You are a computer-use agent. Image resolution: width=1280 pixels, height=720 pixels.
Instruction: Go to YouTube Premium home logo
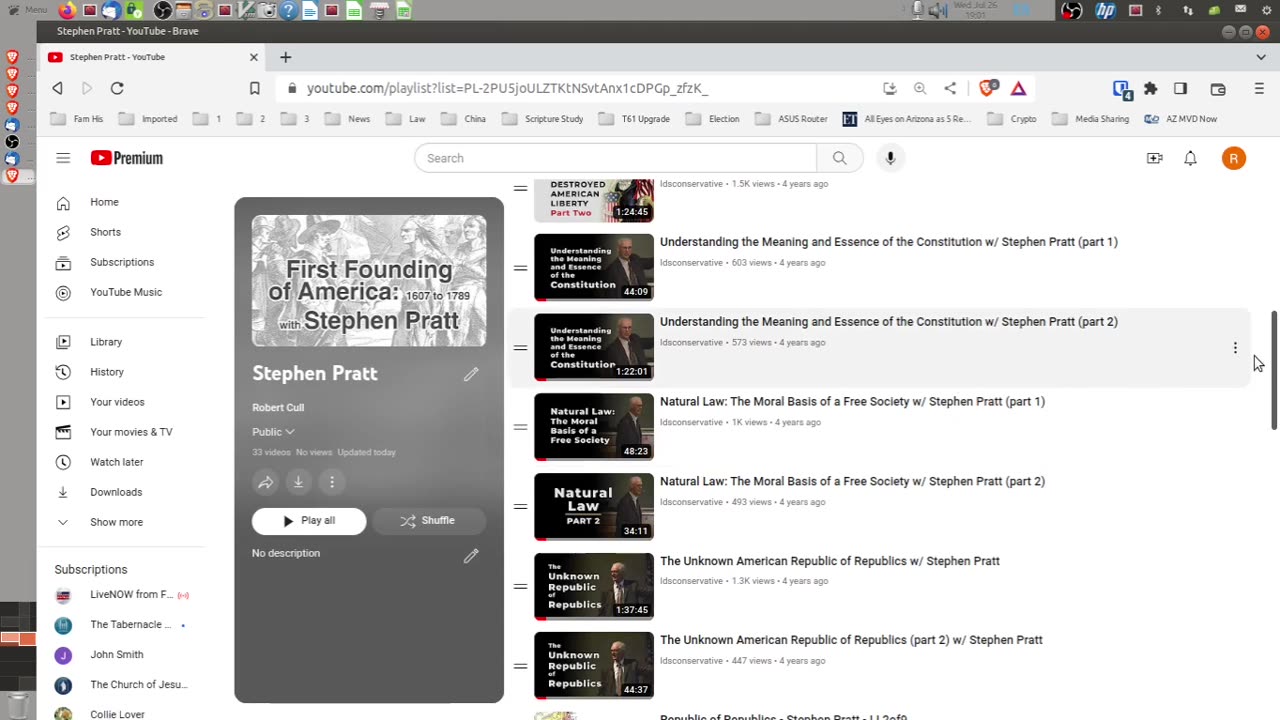[x=126, y=158]
